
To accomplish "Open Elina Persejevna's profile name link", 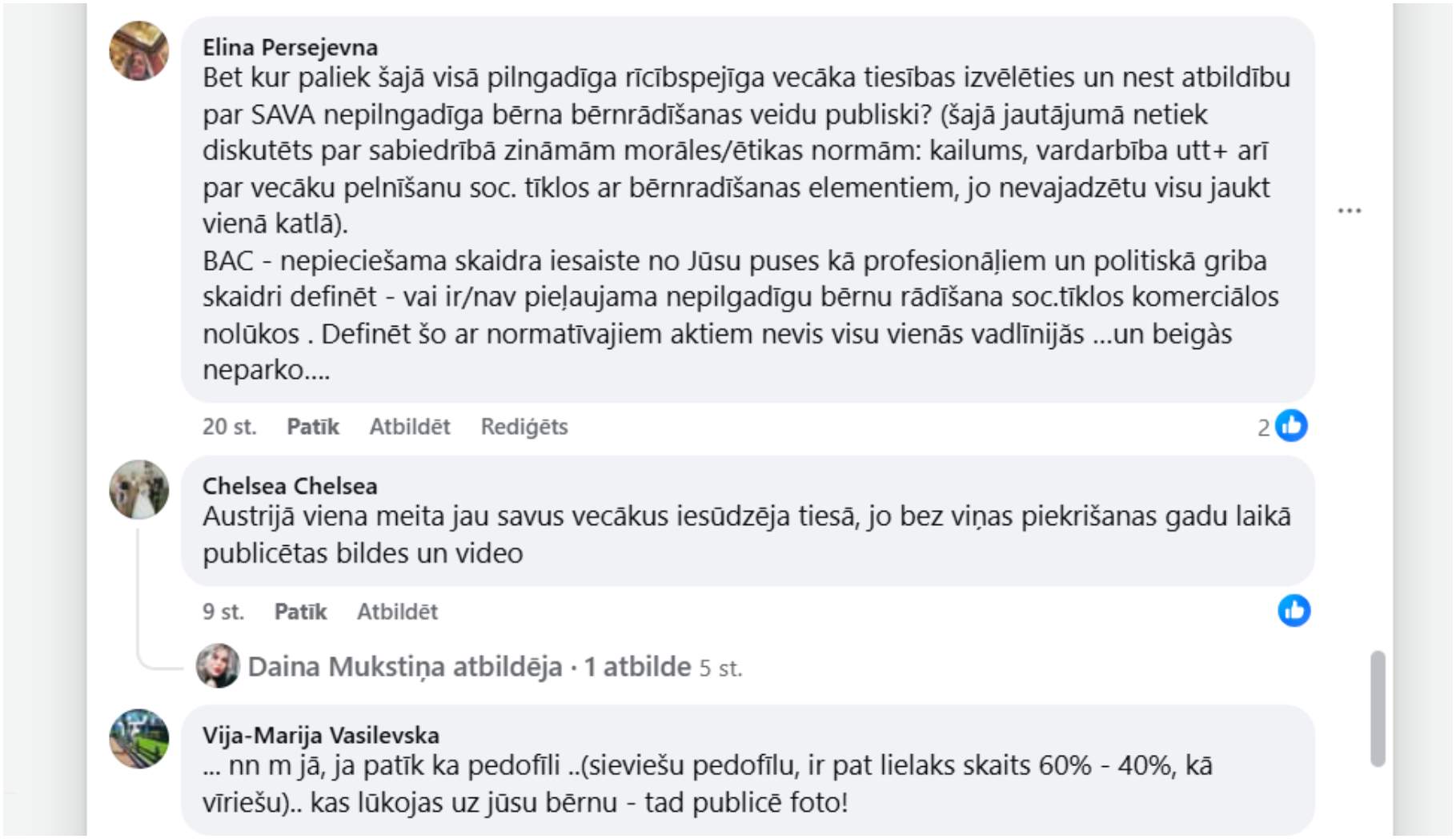I will (290, 47).
